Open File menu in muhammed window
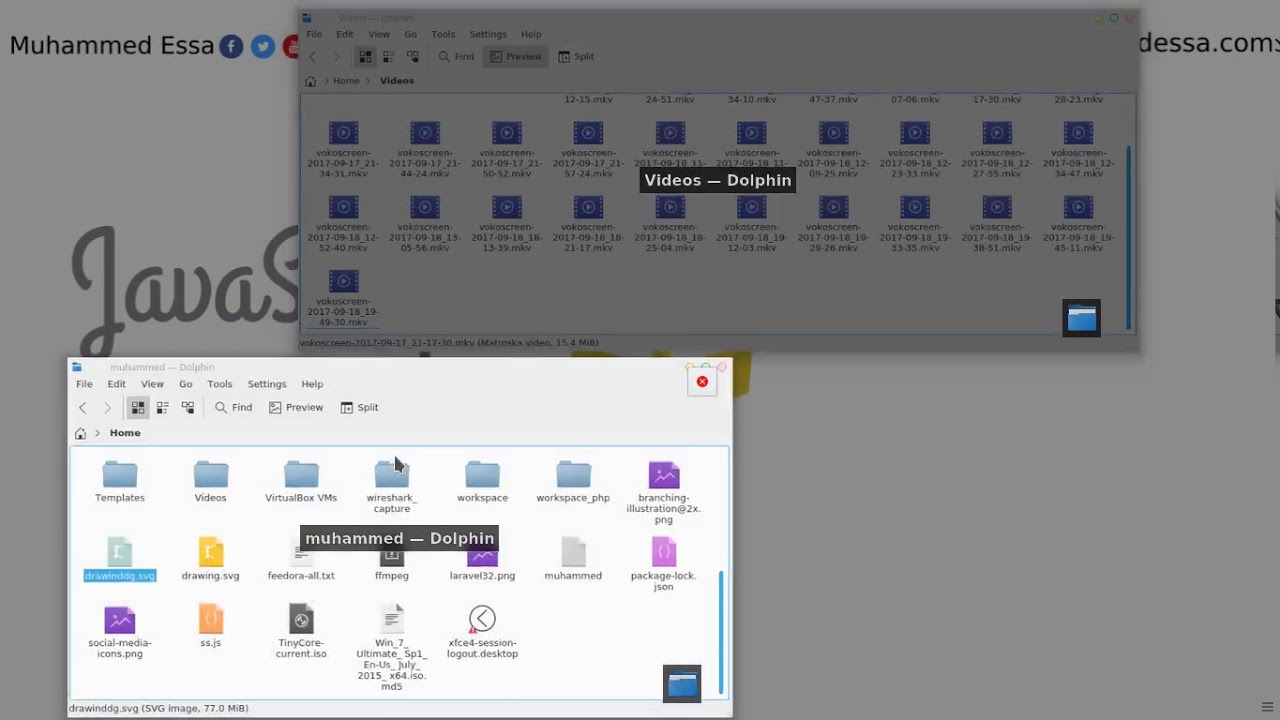This screenshot has height=720, width=1280. click(84, 384)
